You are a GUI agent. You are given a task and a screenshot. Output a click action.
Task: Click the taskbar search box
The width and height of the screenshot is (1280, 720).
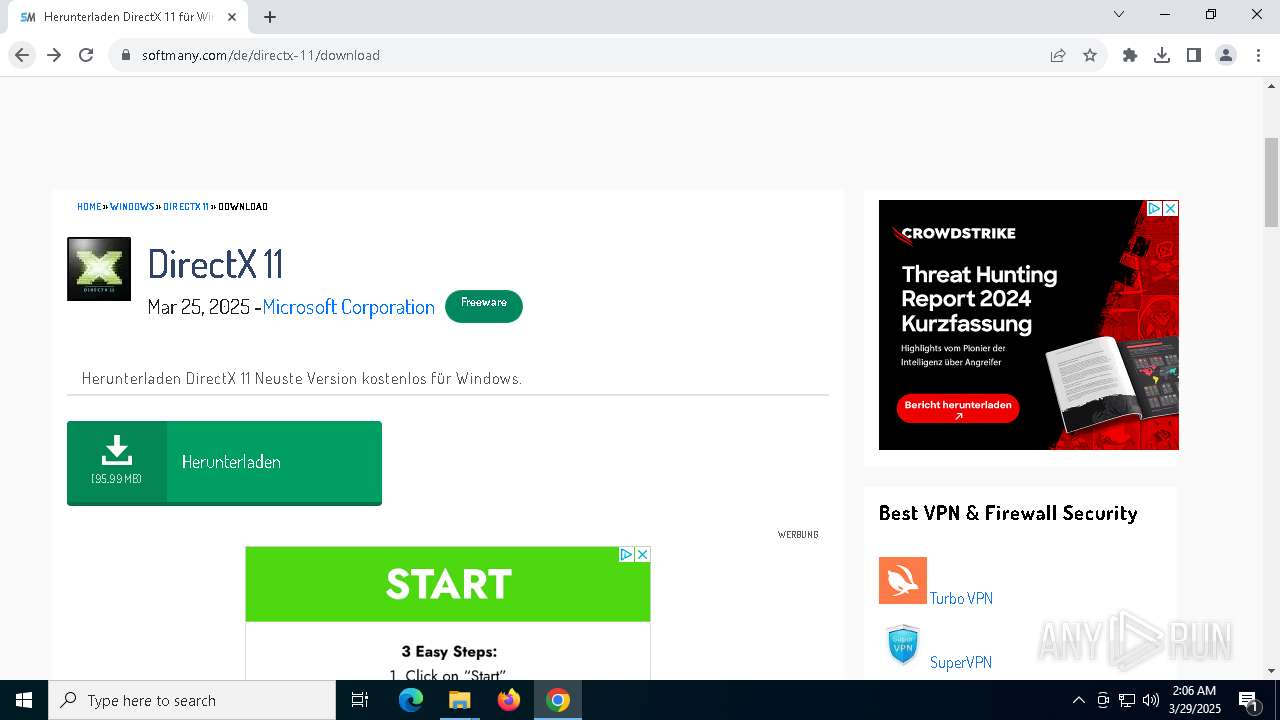point(192,700)
